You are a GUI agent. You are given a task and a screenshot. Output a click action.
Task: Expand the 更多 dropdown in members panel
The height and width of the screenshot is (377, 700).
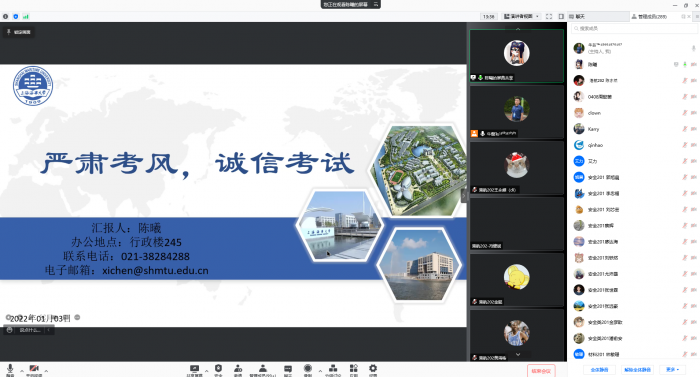pyautogui.click(x=672, y=370)
